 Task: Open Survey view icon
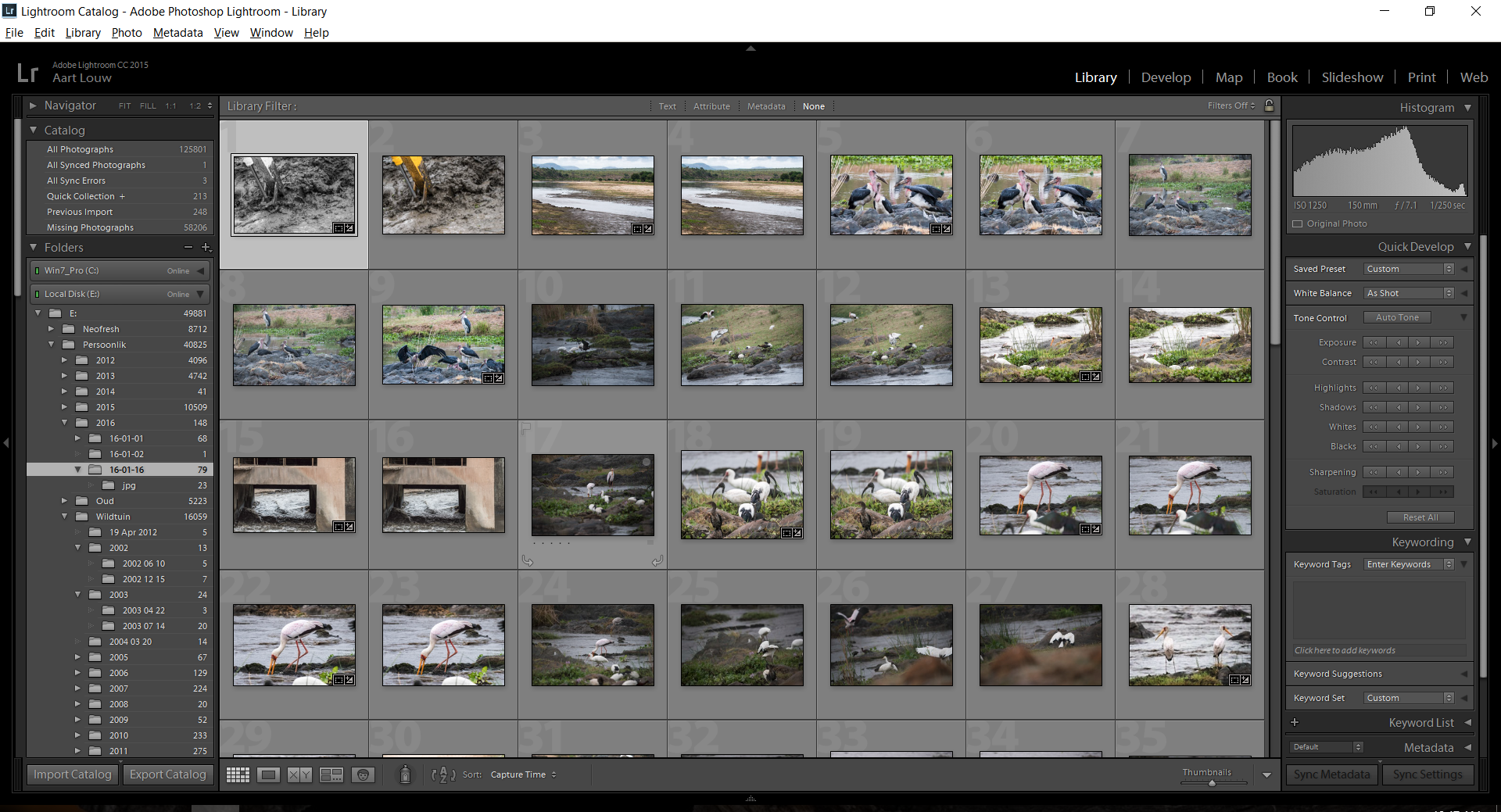[331, 774]
